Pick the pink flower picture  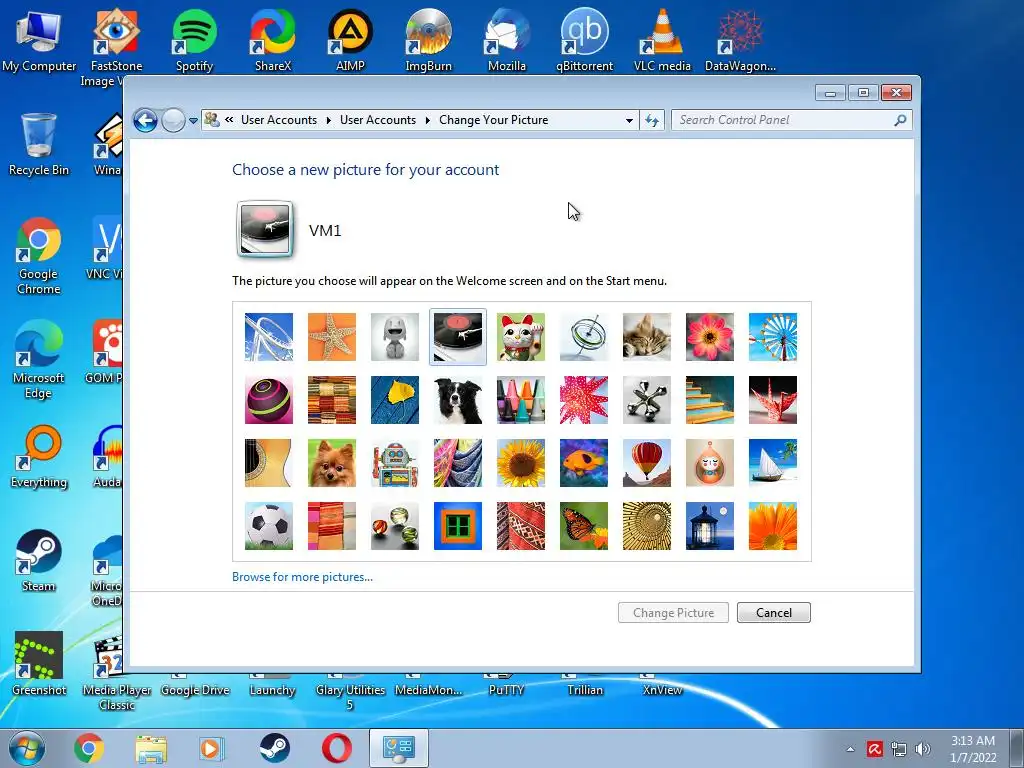(x=710, y=337)
